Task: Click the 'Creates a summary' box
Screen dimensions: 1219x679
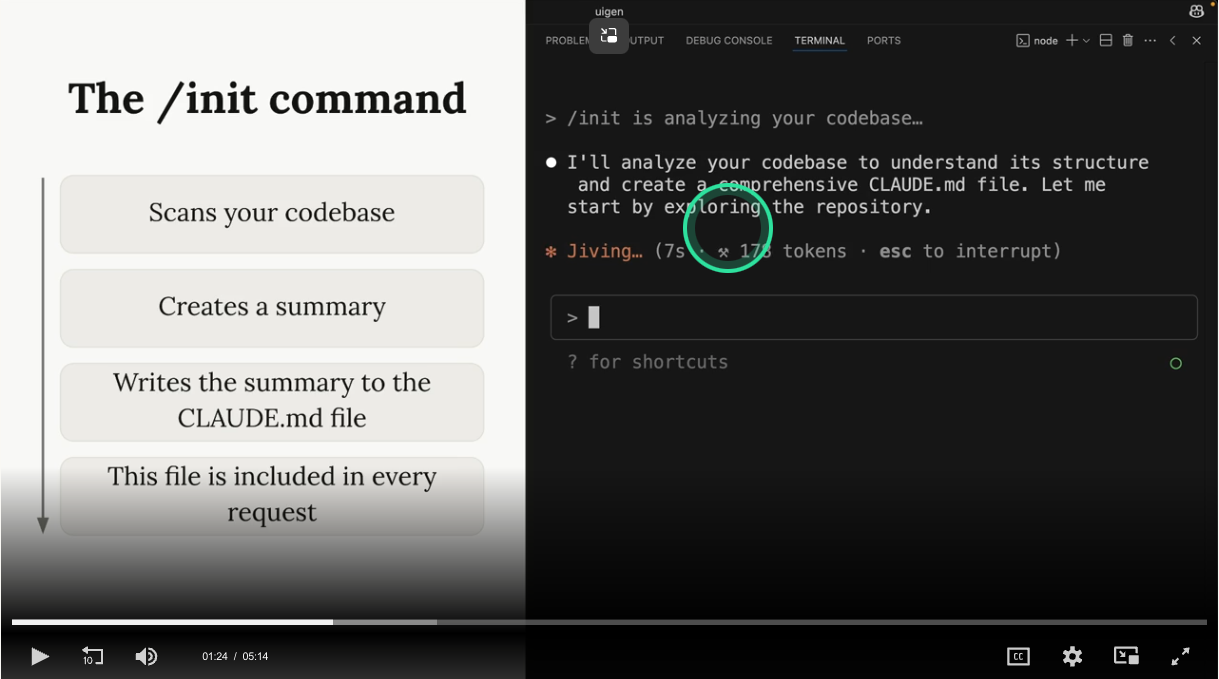Action: point(272,308)
